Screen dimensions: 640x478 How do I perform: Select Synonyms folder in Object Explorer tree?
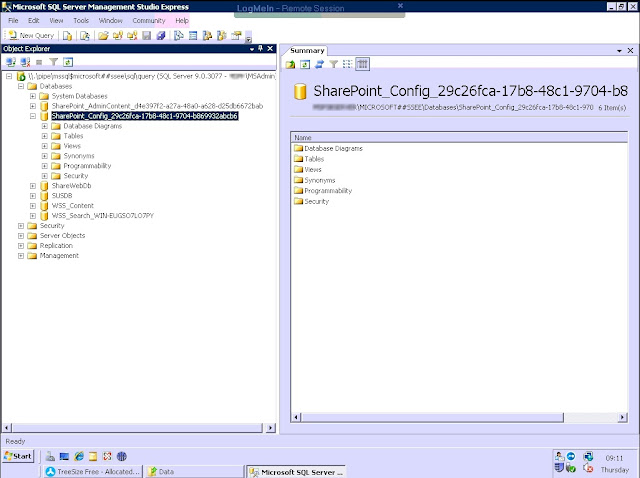coord(79,156)
